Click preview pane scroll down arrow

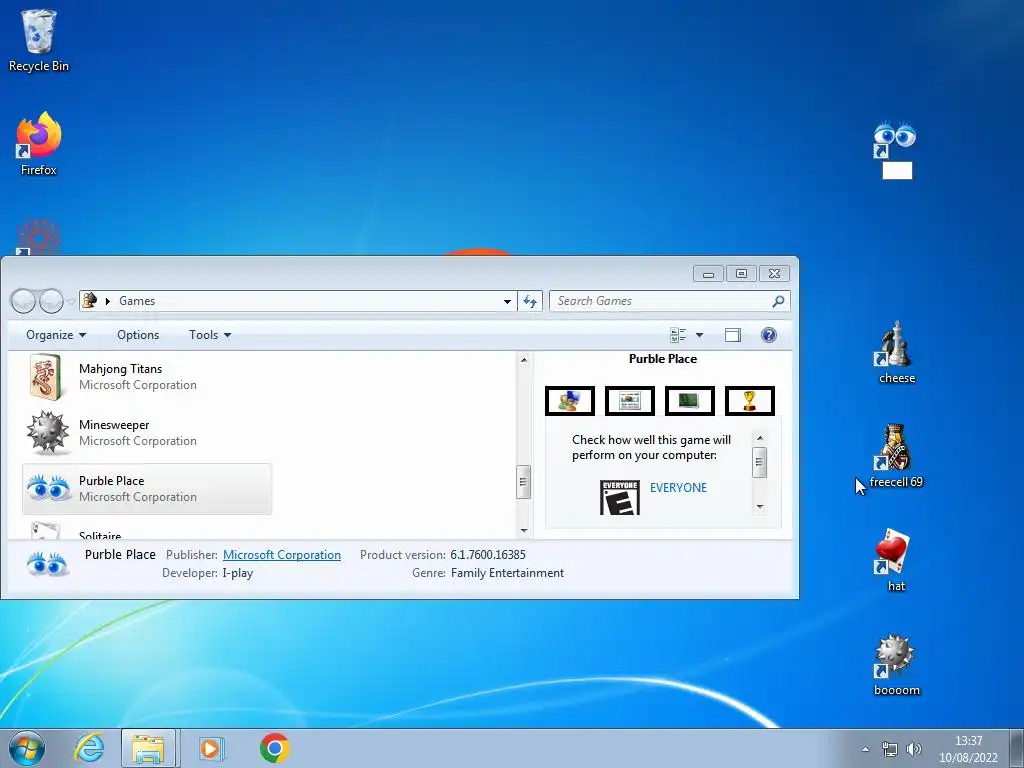point(759,507)
